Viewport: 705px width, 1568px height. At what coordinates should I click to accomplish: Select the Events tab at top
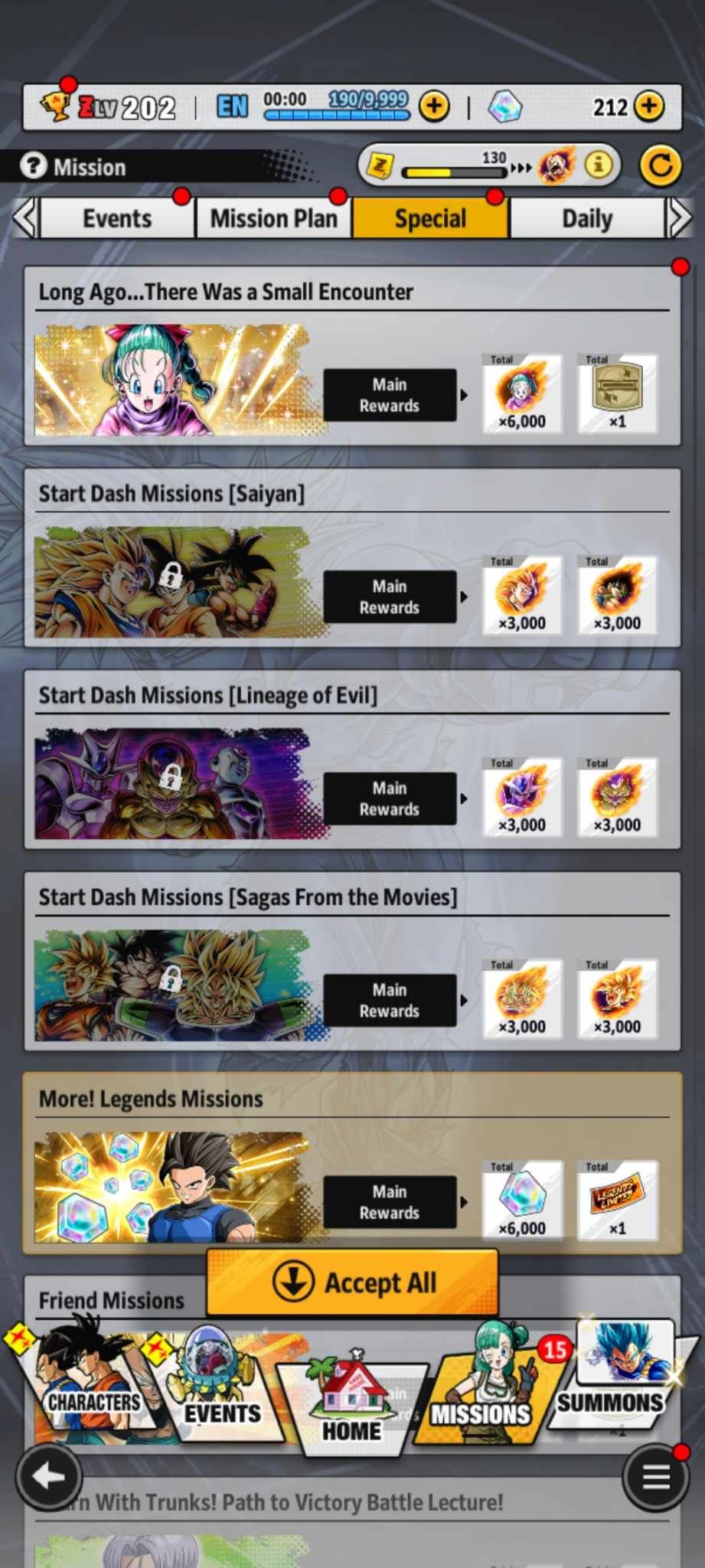[117, 218]
